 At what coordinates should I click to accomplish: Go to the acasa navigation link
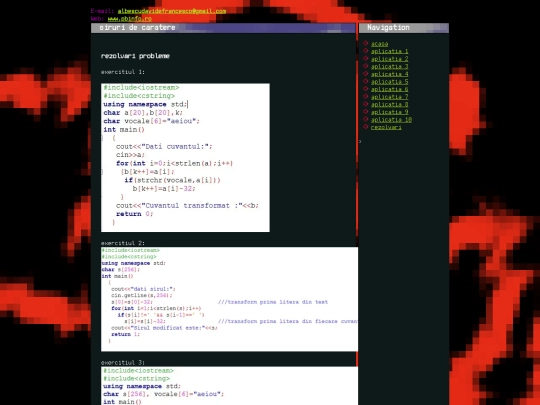(x=380, y=44)
